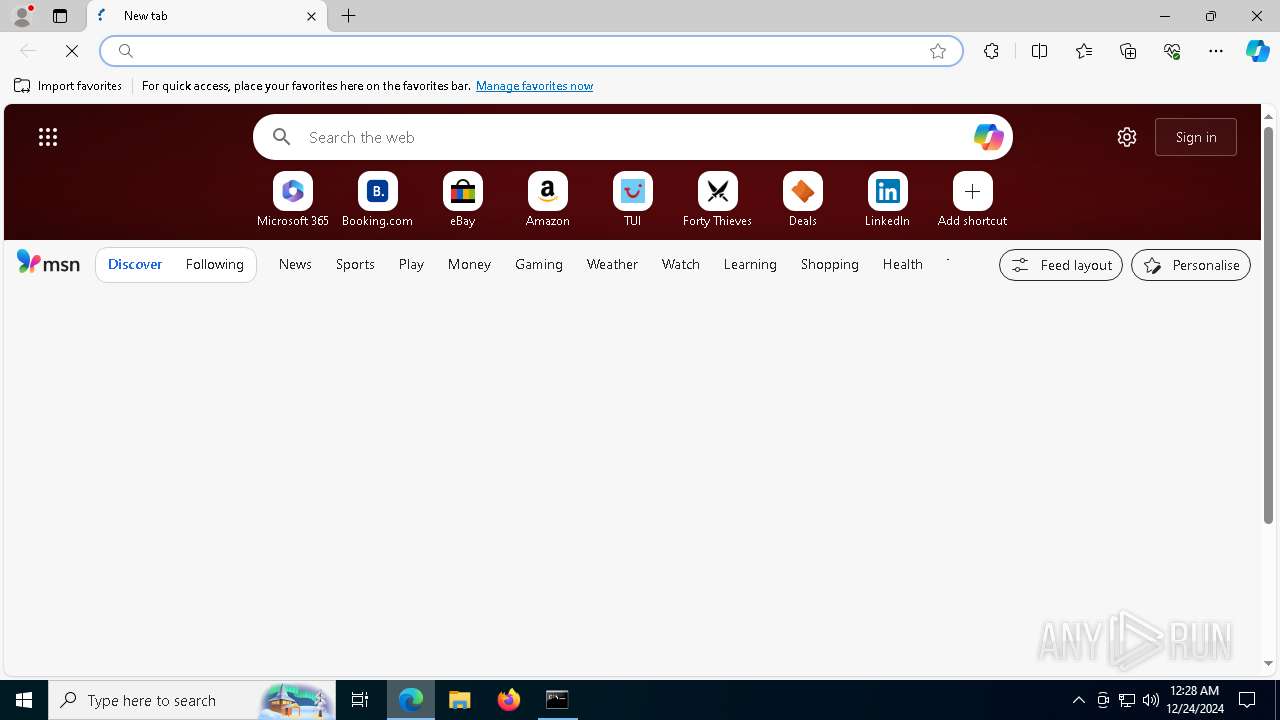Open the Play category
1280x720 pixels.
pyautogui.click(x=411, y=264)
